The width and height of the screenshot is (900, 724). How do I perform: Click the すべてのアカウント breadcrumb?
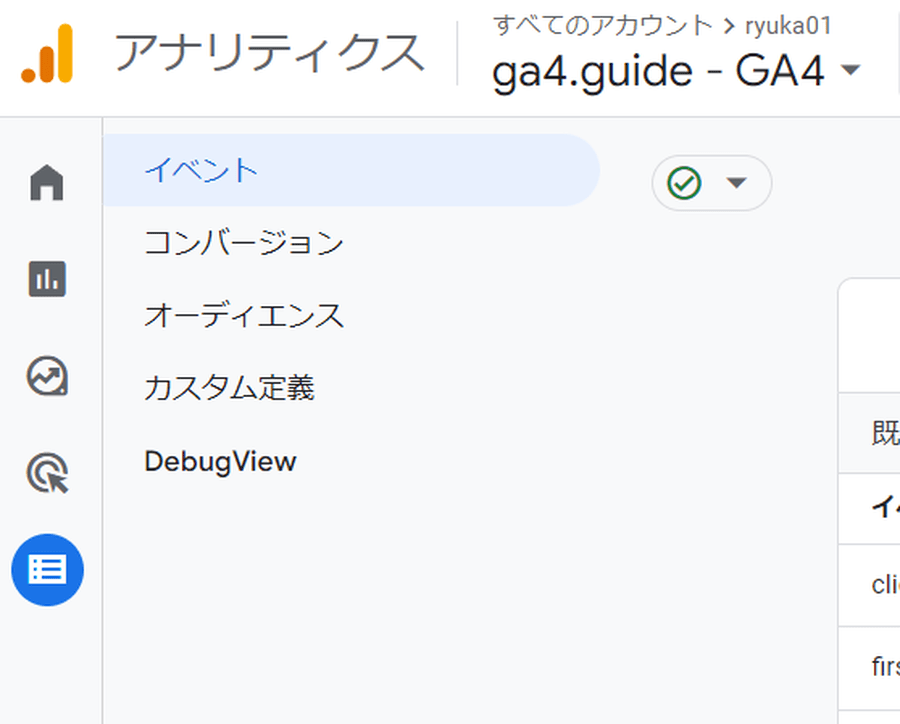click(602, 25)
